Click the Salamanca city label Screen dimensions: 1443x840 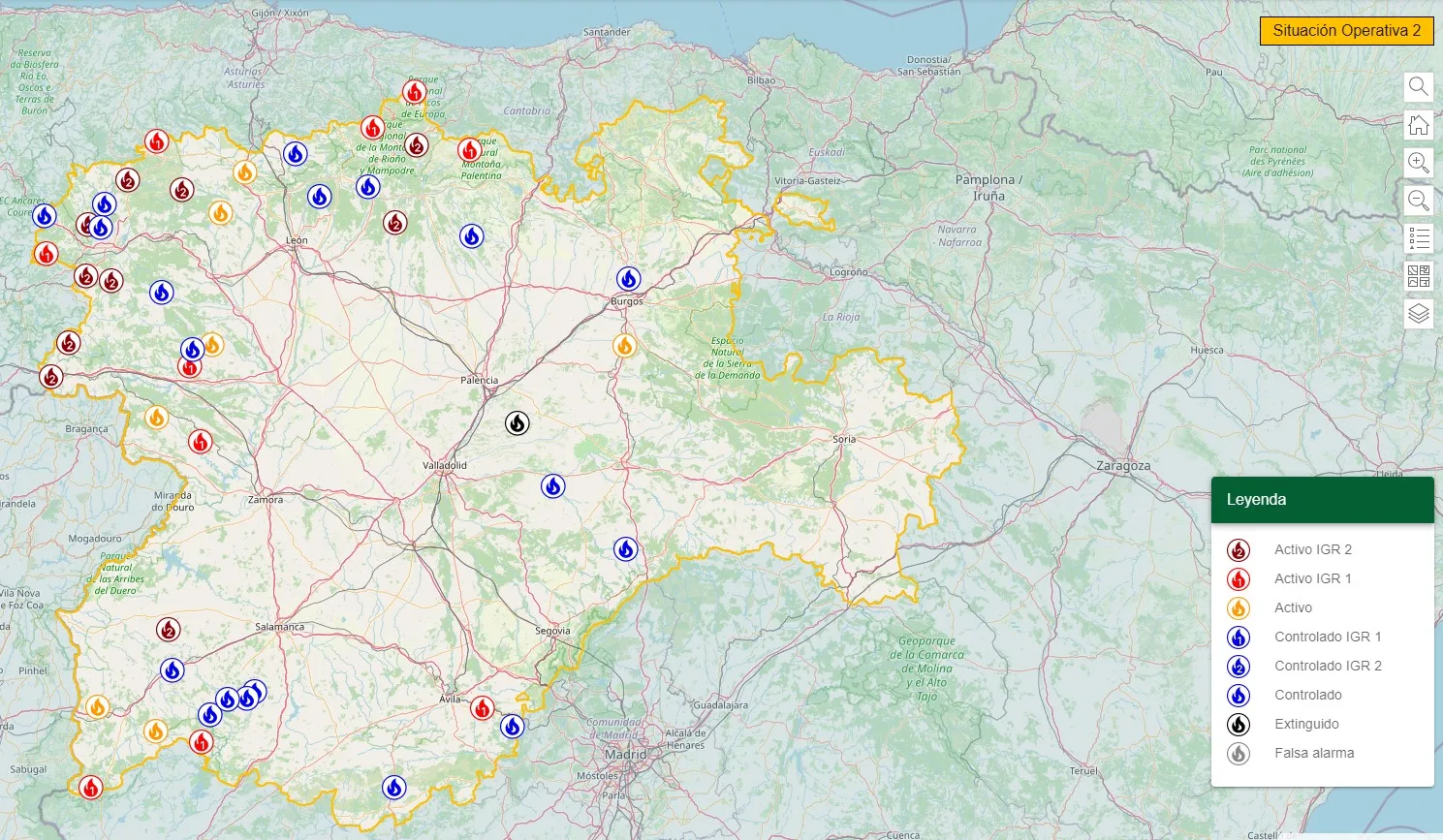pos(279,627)
